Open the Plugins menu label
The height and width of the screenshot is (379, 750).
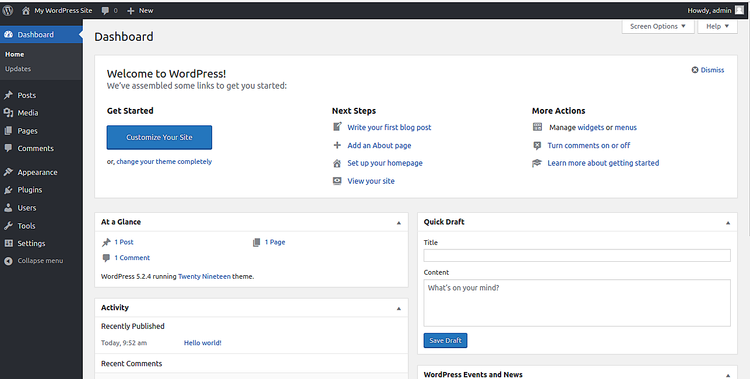tap(30, 190)
